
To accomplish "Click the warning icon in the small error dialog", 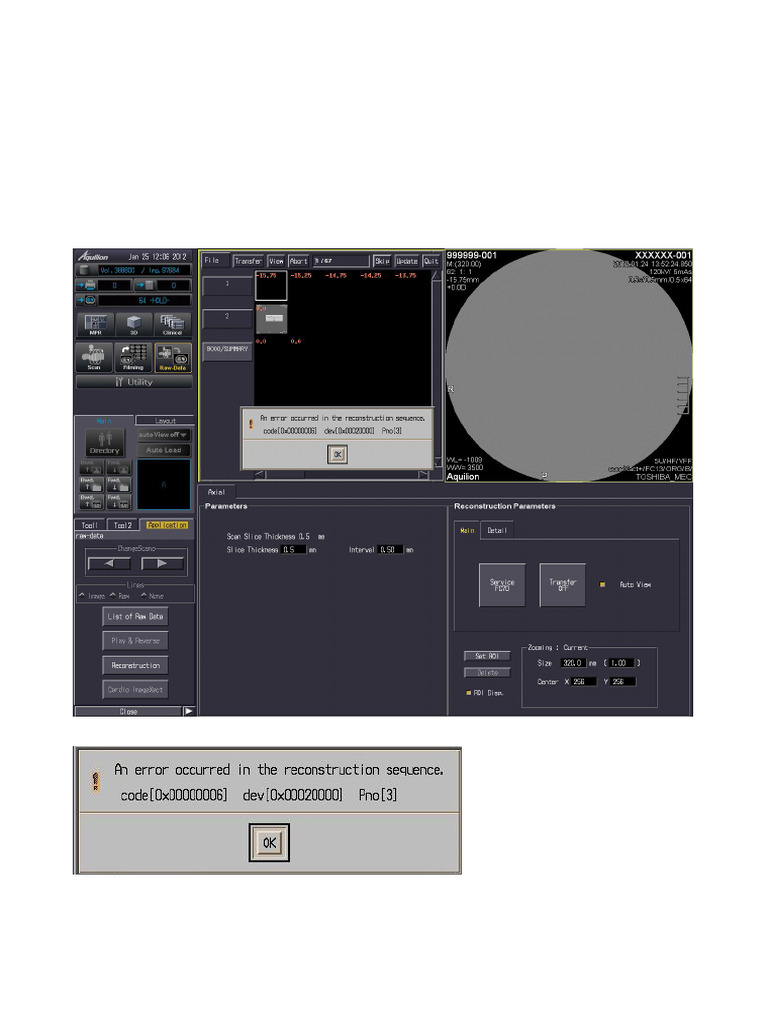I will pyautogui.click(x=251, y=424).
